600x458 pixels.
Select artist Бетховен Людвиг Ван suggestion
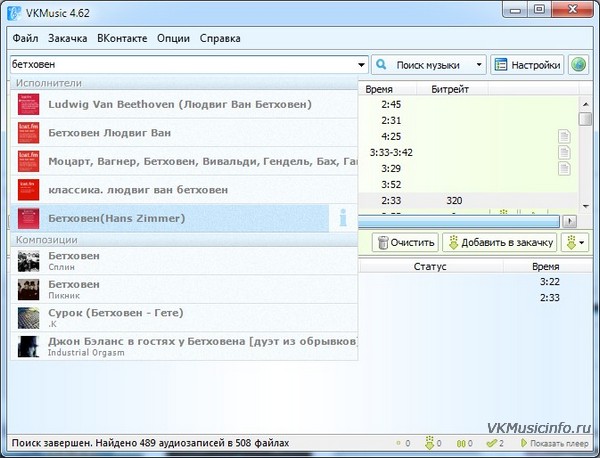click(184, 133)
